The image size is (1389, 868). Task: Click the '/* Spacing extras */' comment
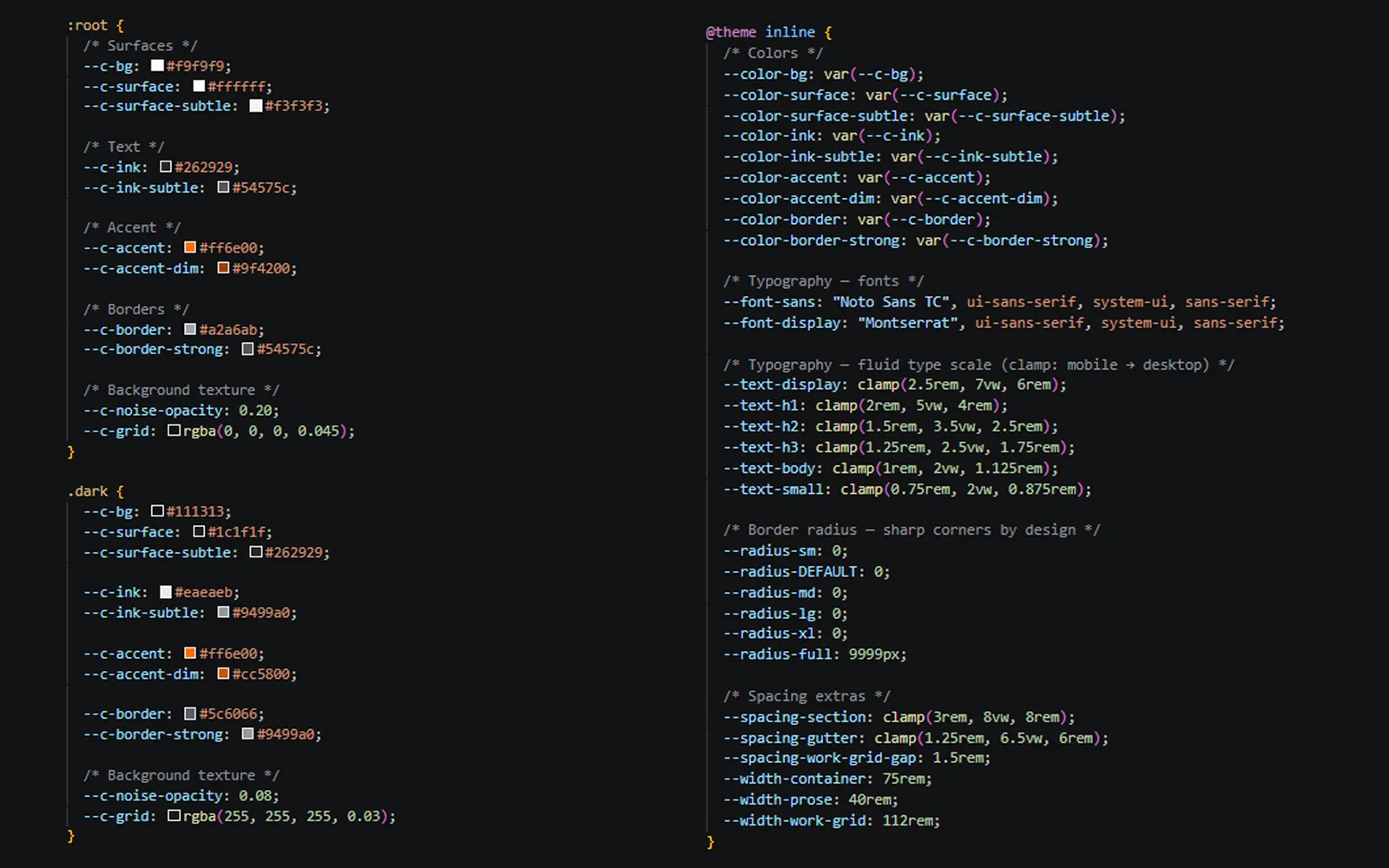807,696
